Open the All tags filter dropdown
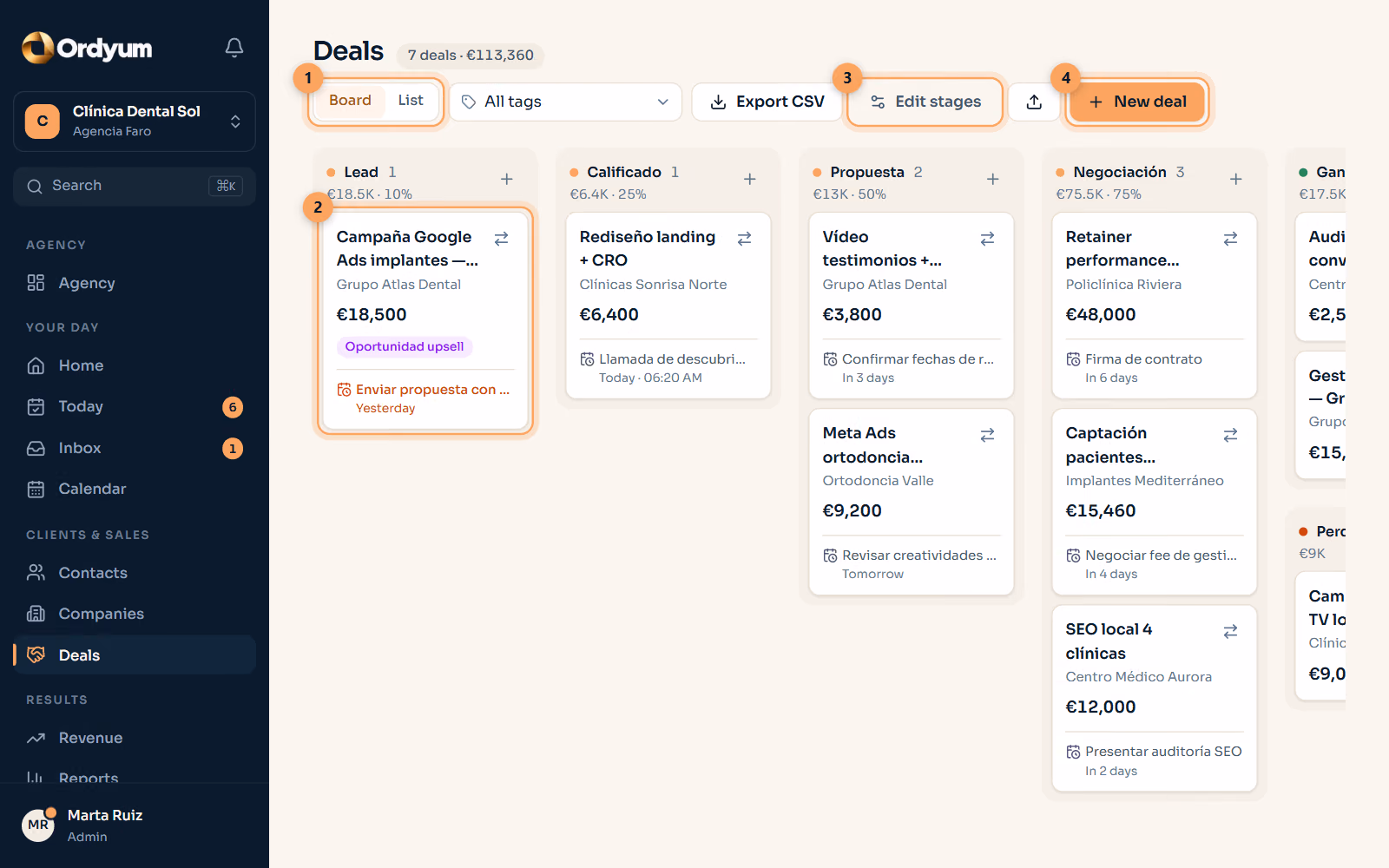The width and height of the screenshot is (1389, 868). [565, 102]
